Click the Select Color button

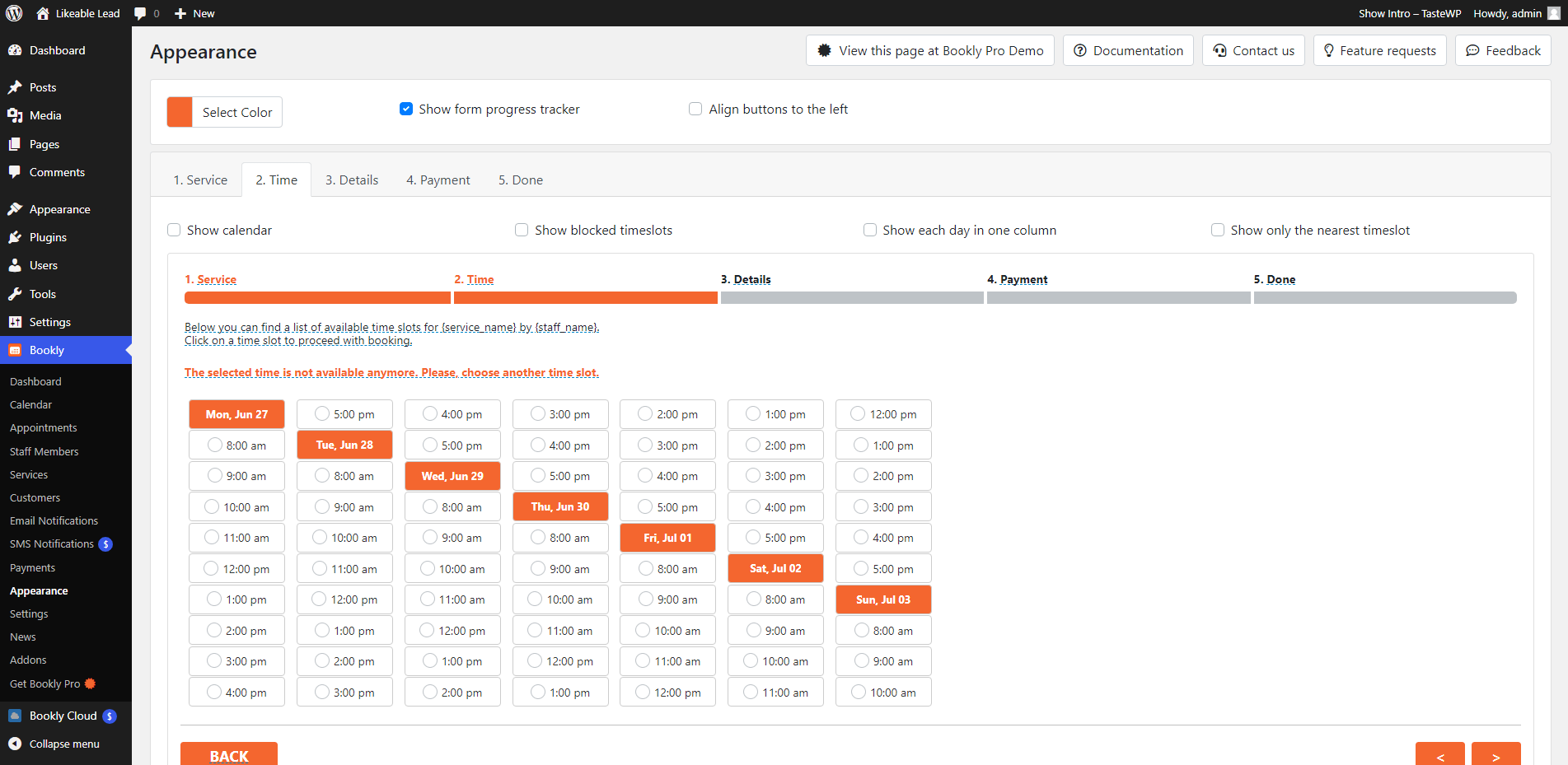[237, 112]
